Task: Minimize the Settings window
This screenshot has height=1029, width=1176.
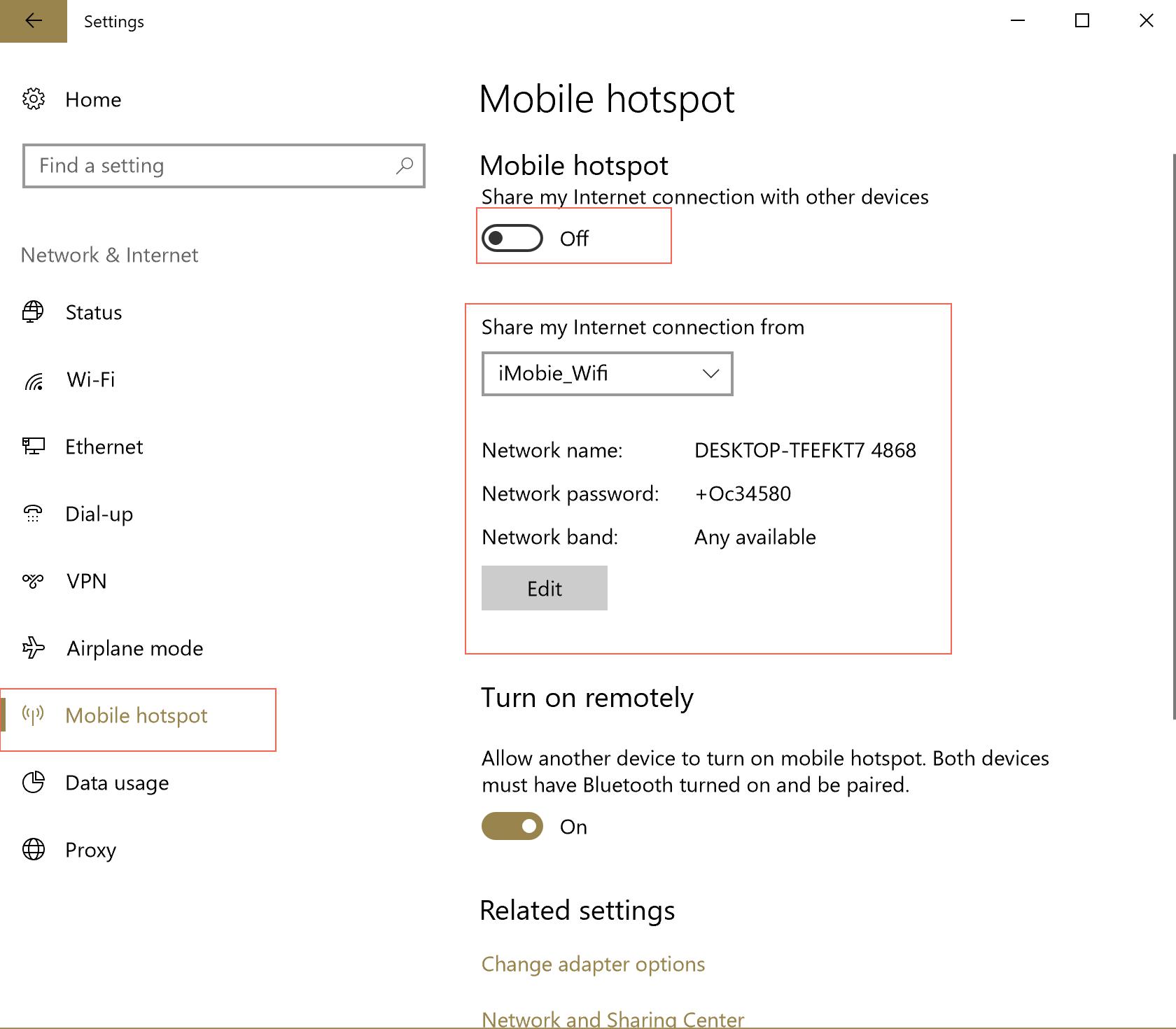Action: coord(1018,21)
